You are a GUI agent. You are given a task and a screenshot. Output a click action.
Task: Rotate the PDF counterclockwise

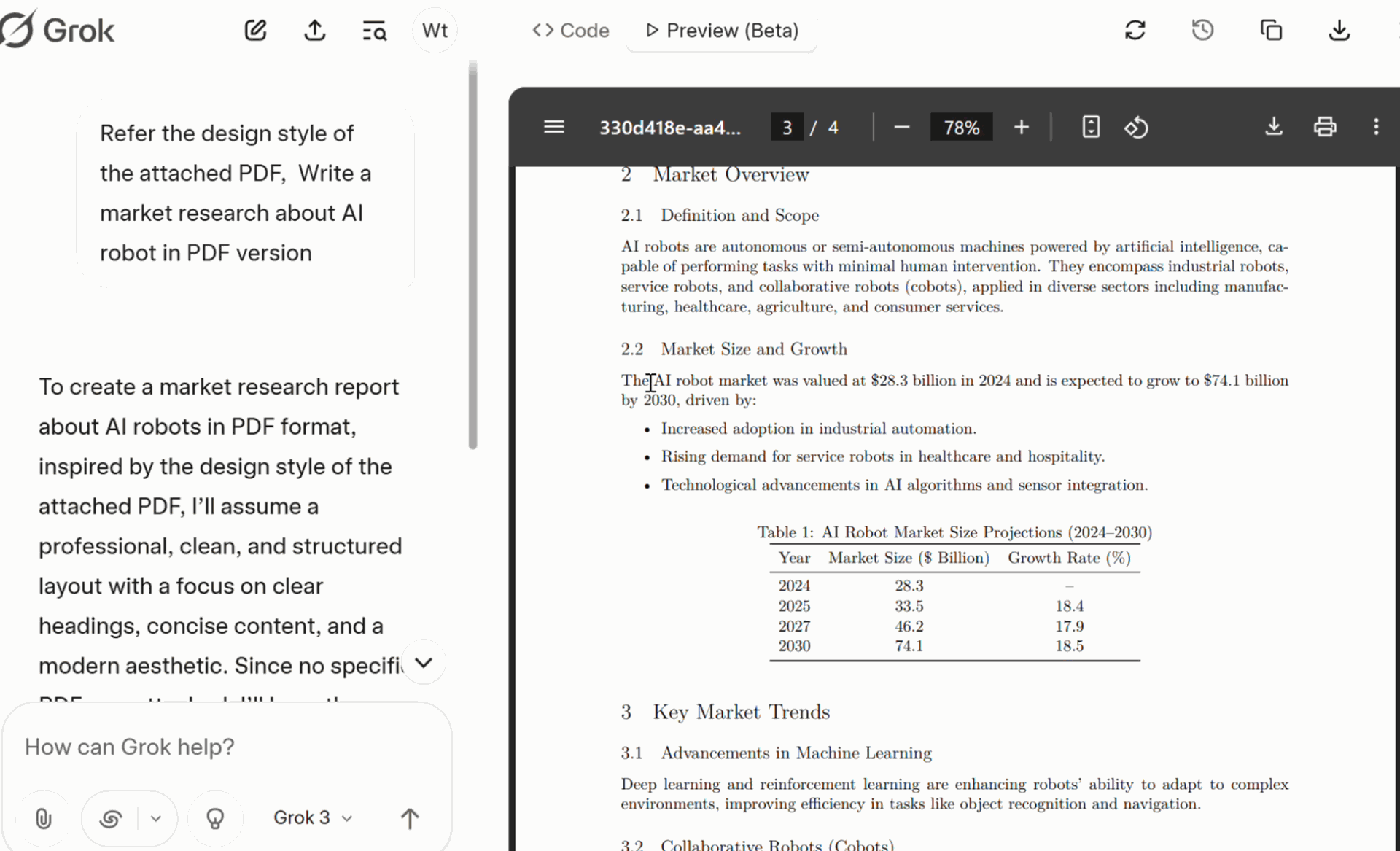click(x=1136, y=128)
